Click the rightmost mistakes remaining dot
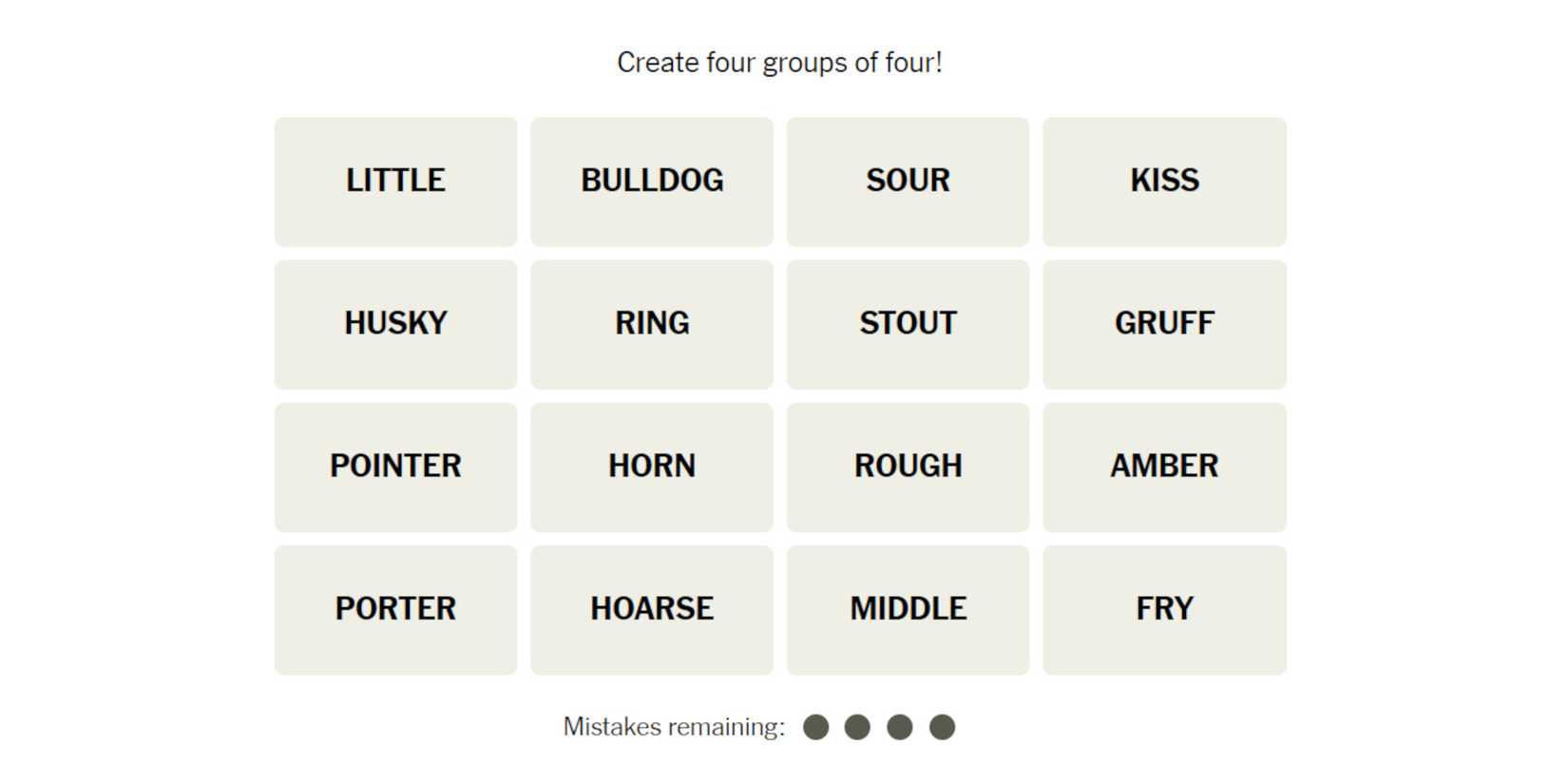This screenshot has height=784, width=1568. pyautogui.click(x=942, y=727)
